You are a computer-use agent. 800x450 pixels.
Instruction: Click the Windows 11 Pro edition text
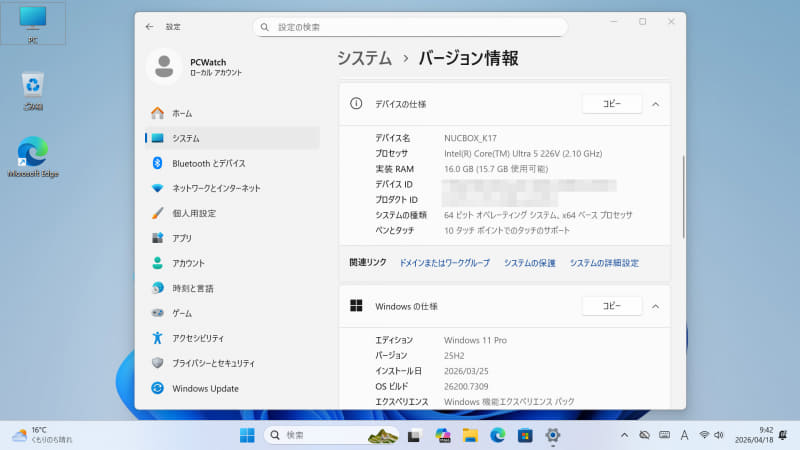[x=475, y=340]
